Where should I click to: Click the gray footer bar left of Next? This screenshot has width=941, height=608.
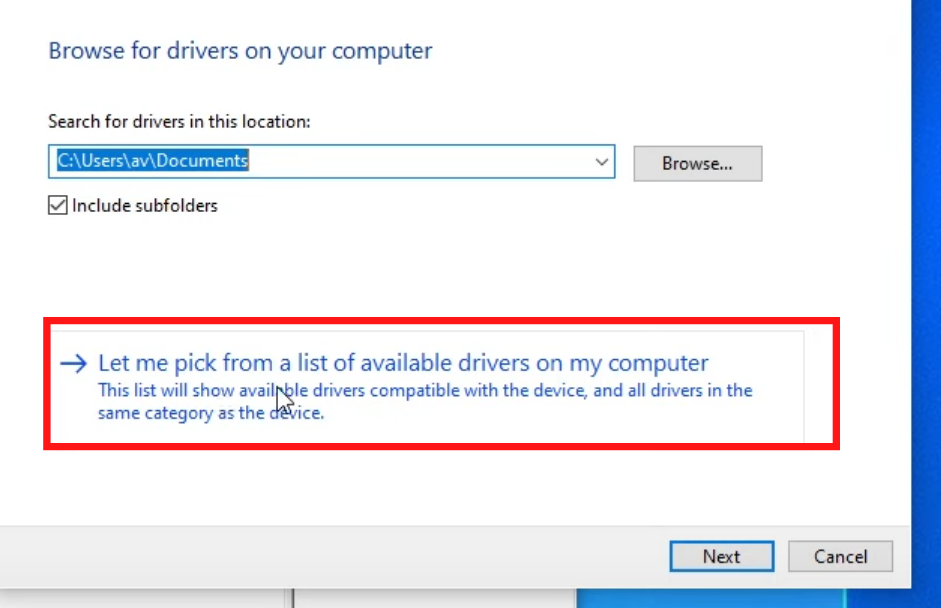pyautogui.click(x=330, y=556)
